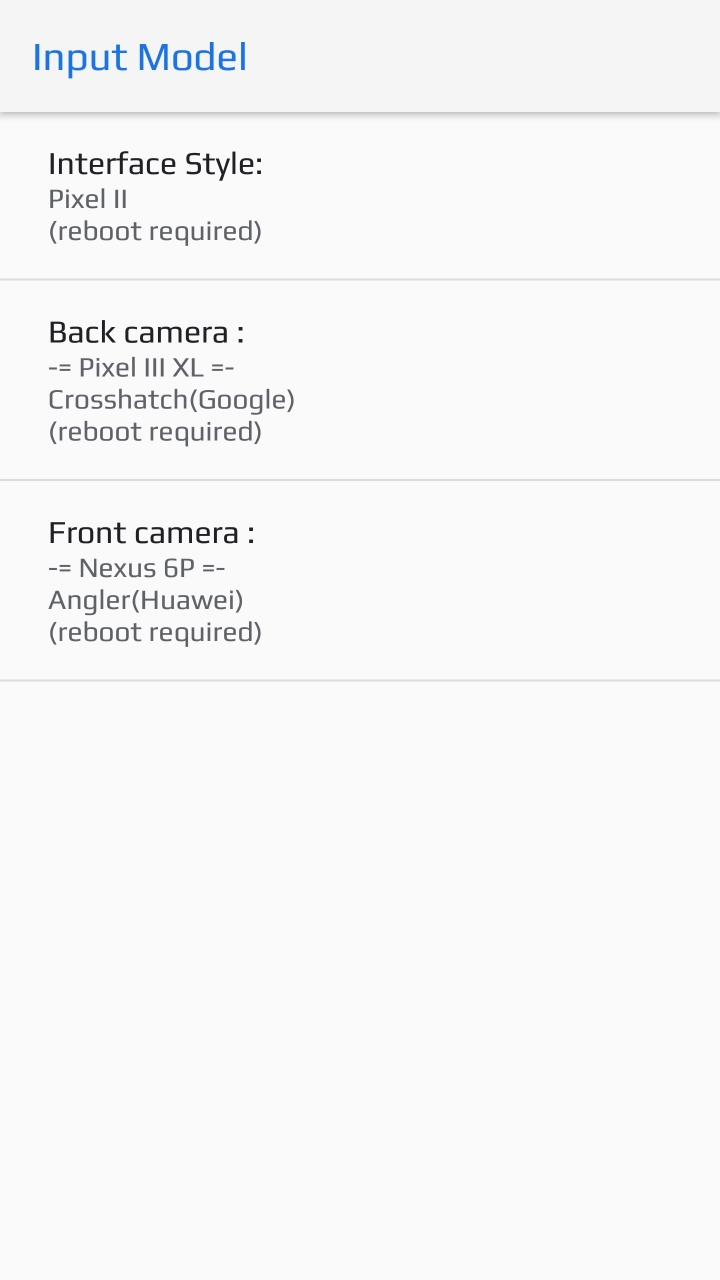Tap the Angler(Huawei) text line
The height and width of the screenshot is (1280, 720).
coord(146,600)
